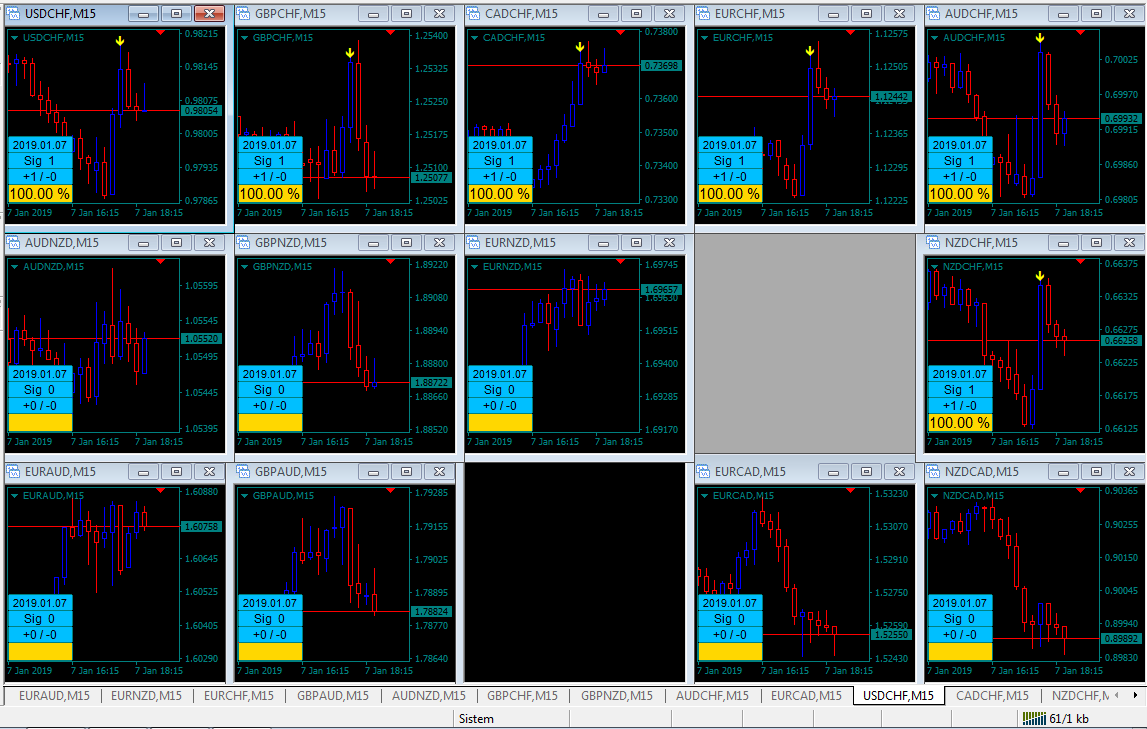The width and height of the screenshot is (1147, 729).
Task: Click the chart icon in AUDCHF,M15 title bar
Action: tap(933, 13)
